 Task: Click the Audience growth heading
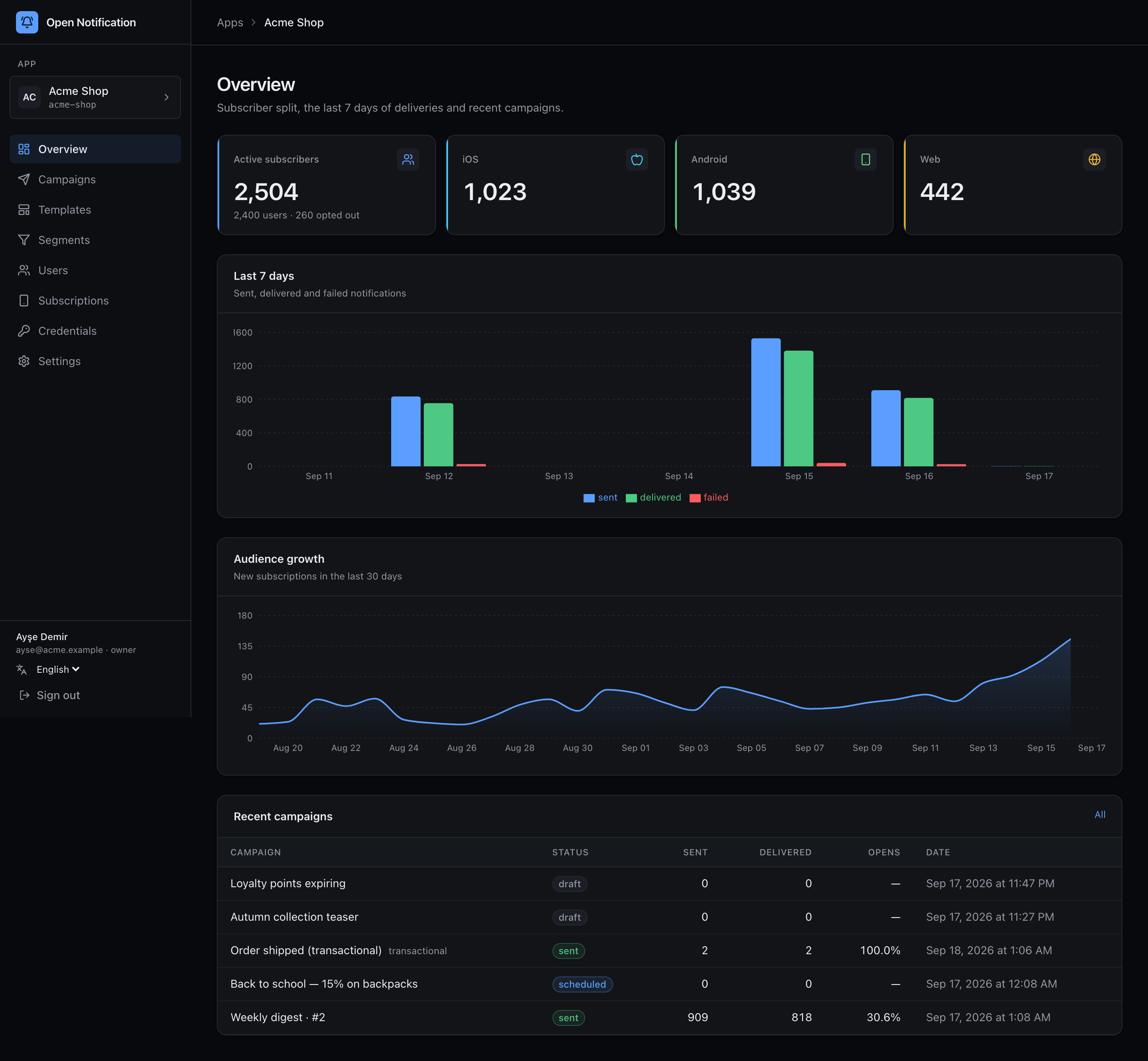(279, 559)
